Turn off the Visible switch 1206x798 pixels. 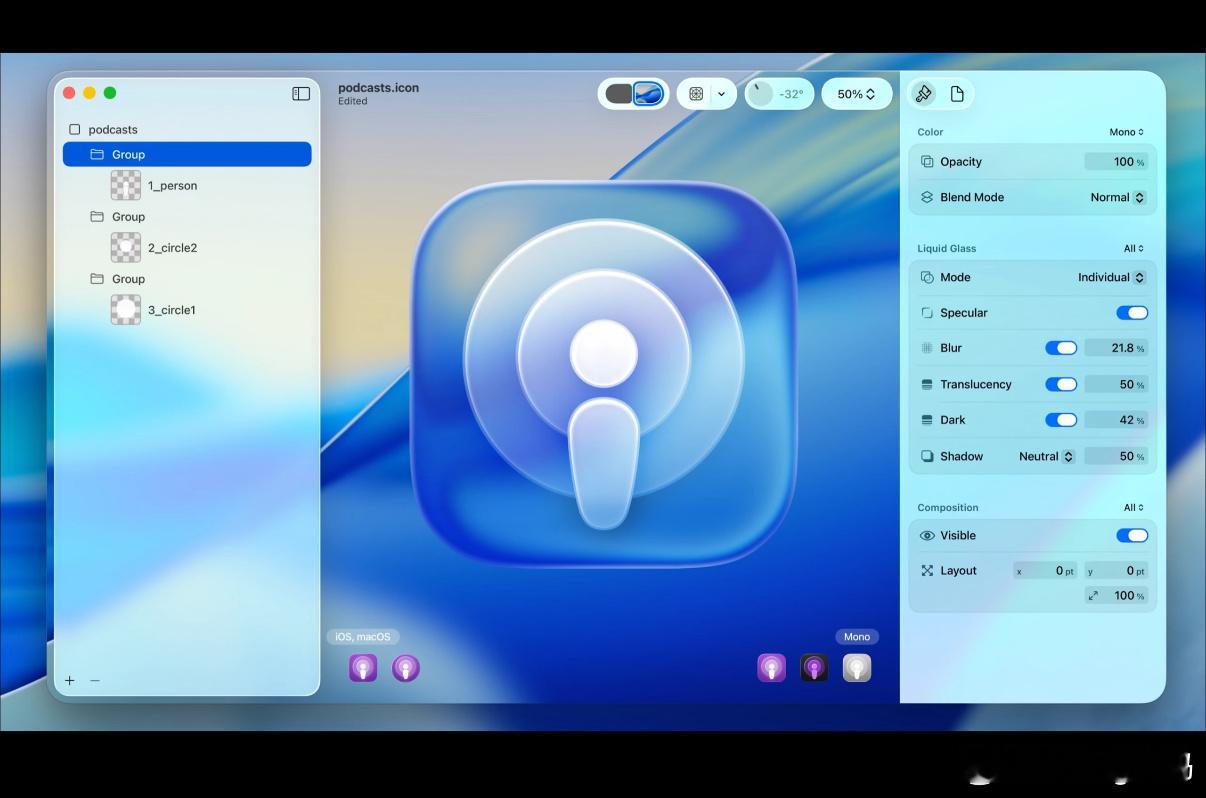point(1131,536)
